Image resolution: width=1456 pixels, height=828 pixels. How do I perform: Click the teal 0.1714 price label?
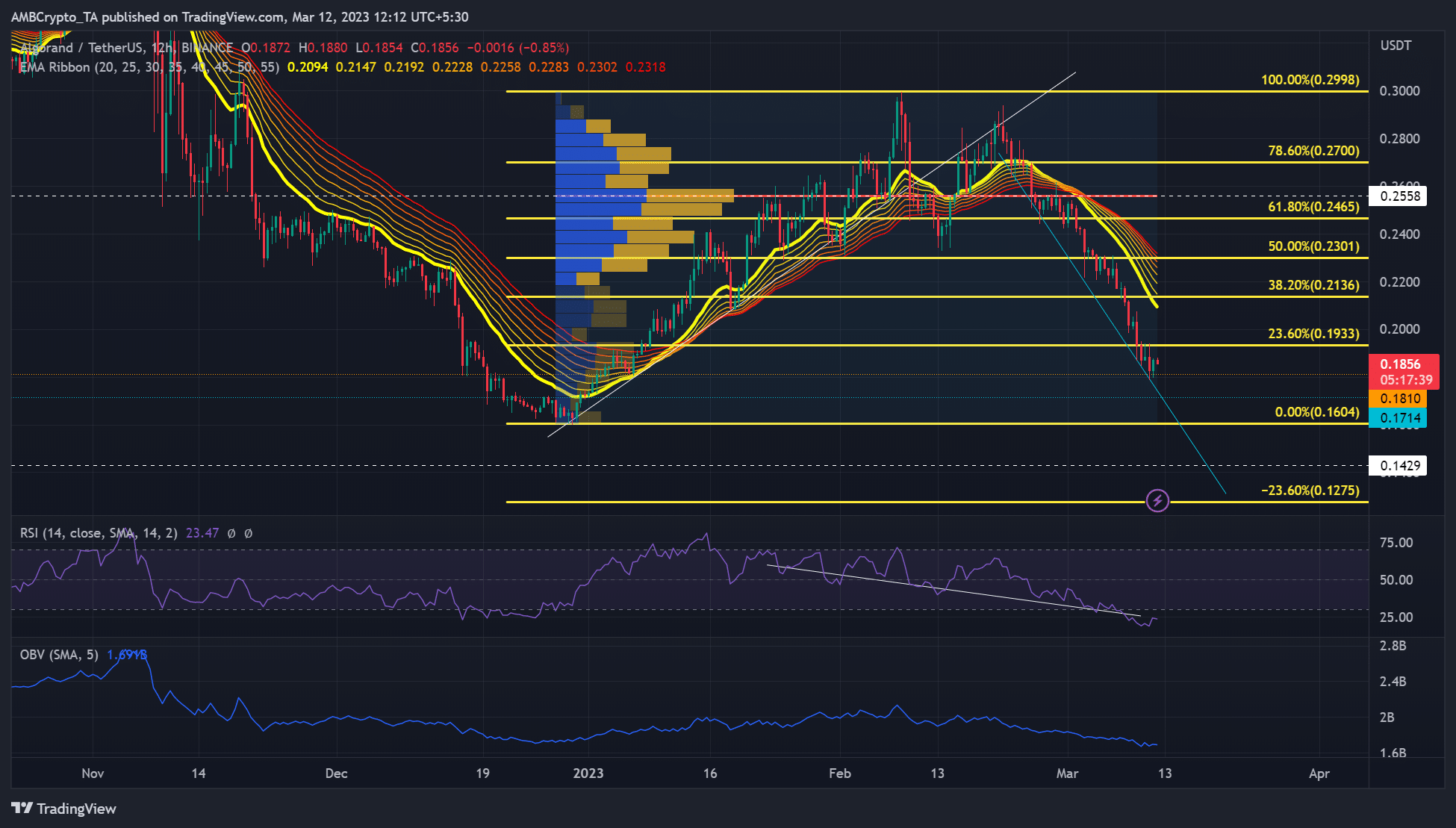click(1399, 419)
